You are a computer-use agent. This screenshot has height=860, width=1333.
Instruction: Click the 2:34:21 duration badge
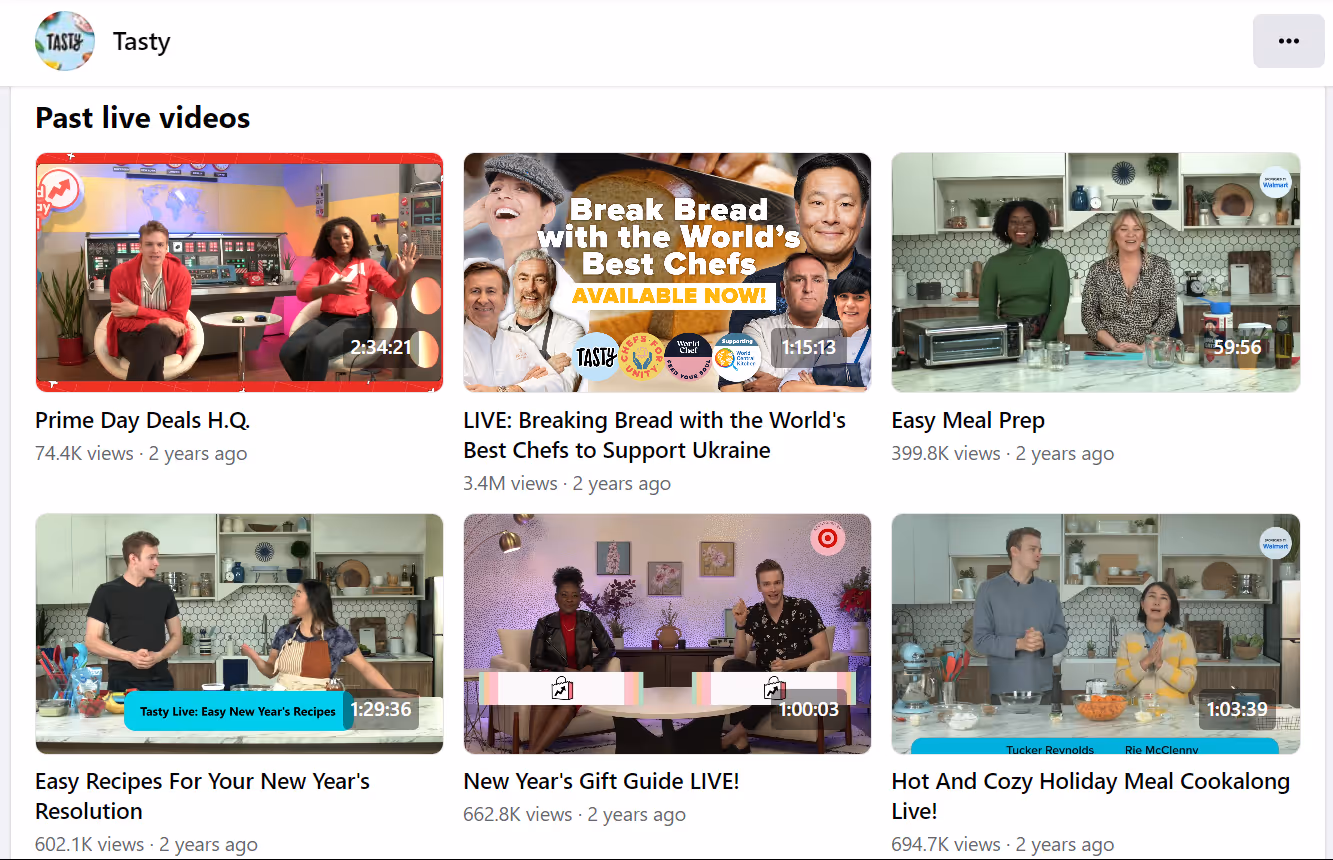pyautogui.click(x=380, y=347)
